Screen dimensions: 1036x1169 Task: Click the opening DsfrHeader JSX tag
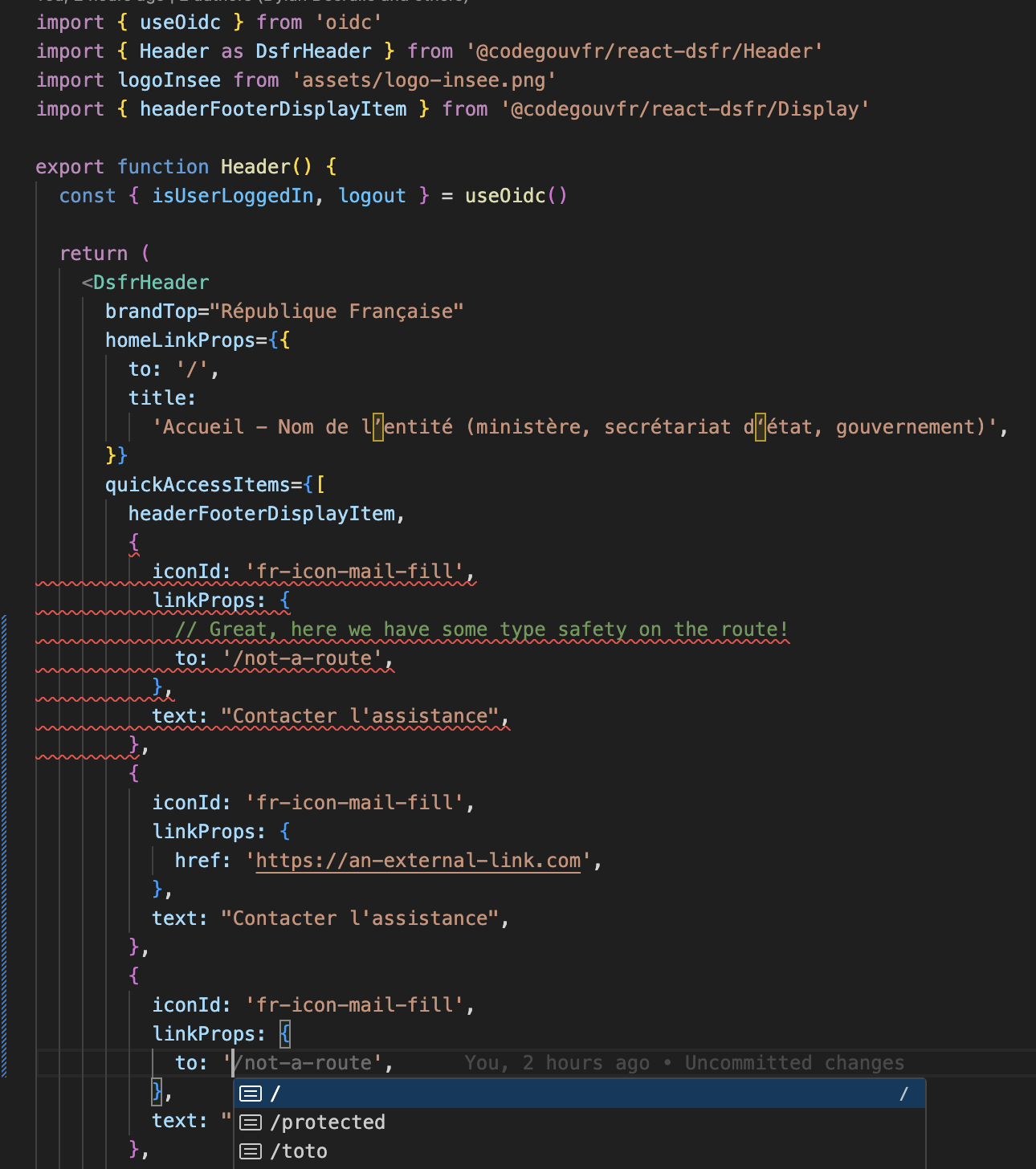[x=150, y=283]
